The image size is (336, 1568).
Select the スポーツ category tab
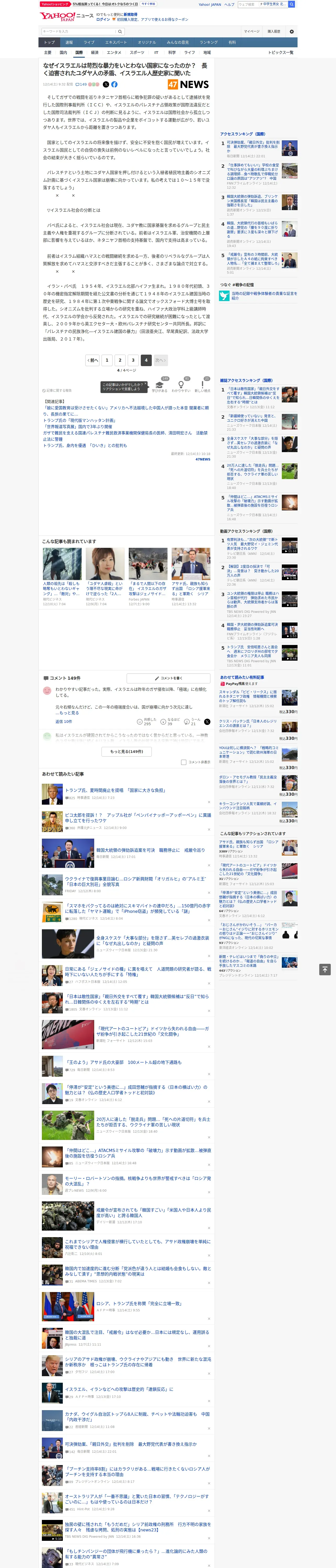[x=137, y=52]
